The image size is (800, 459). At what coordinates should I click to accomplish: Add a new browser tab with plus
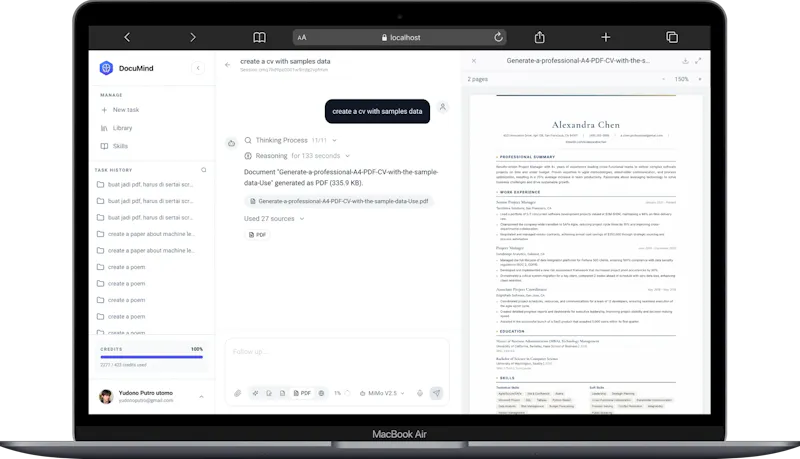606,37
